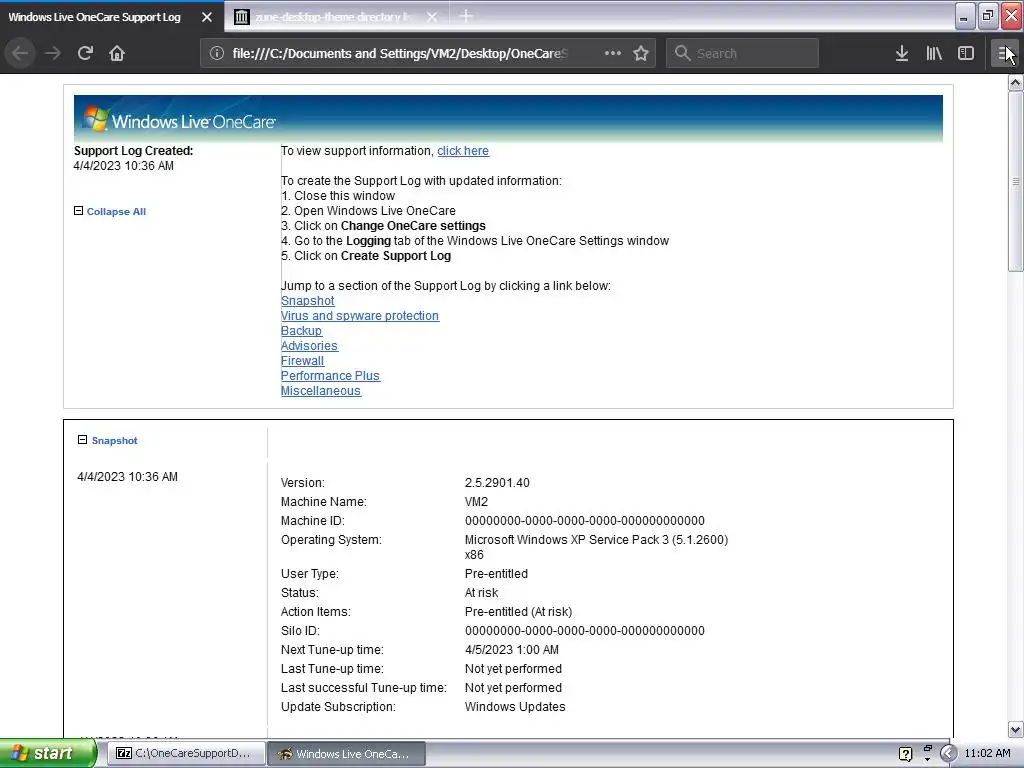Viewport: 1024px width, 768px height.
Task: Close the zune-desktop-theme directory tab
Action: (432, 17)
